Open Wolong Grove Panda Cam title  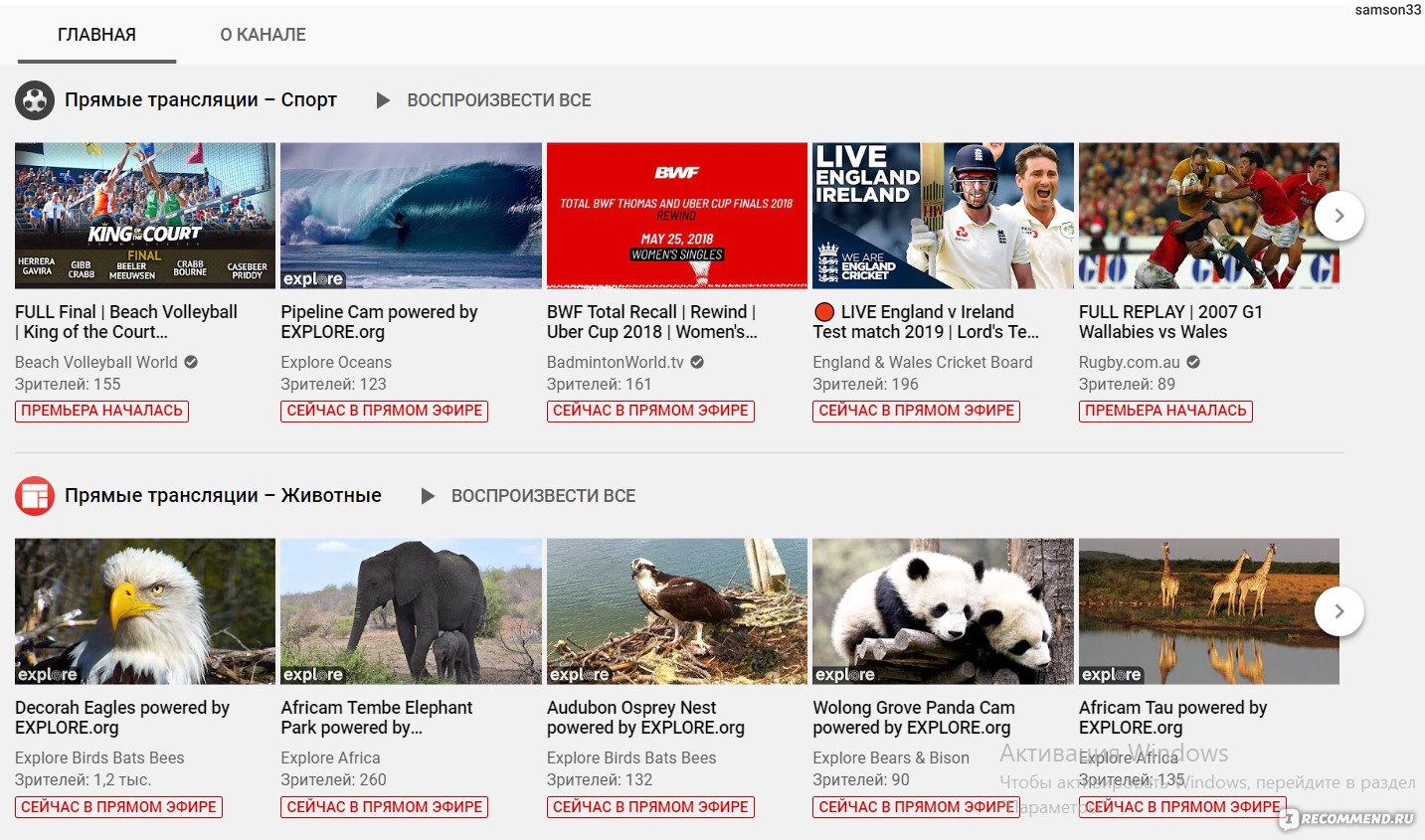pyautogui.click(x=914, y=718)
